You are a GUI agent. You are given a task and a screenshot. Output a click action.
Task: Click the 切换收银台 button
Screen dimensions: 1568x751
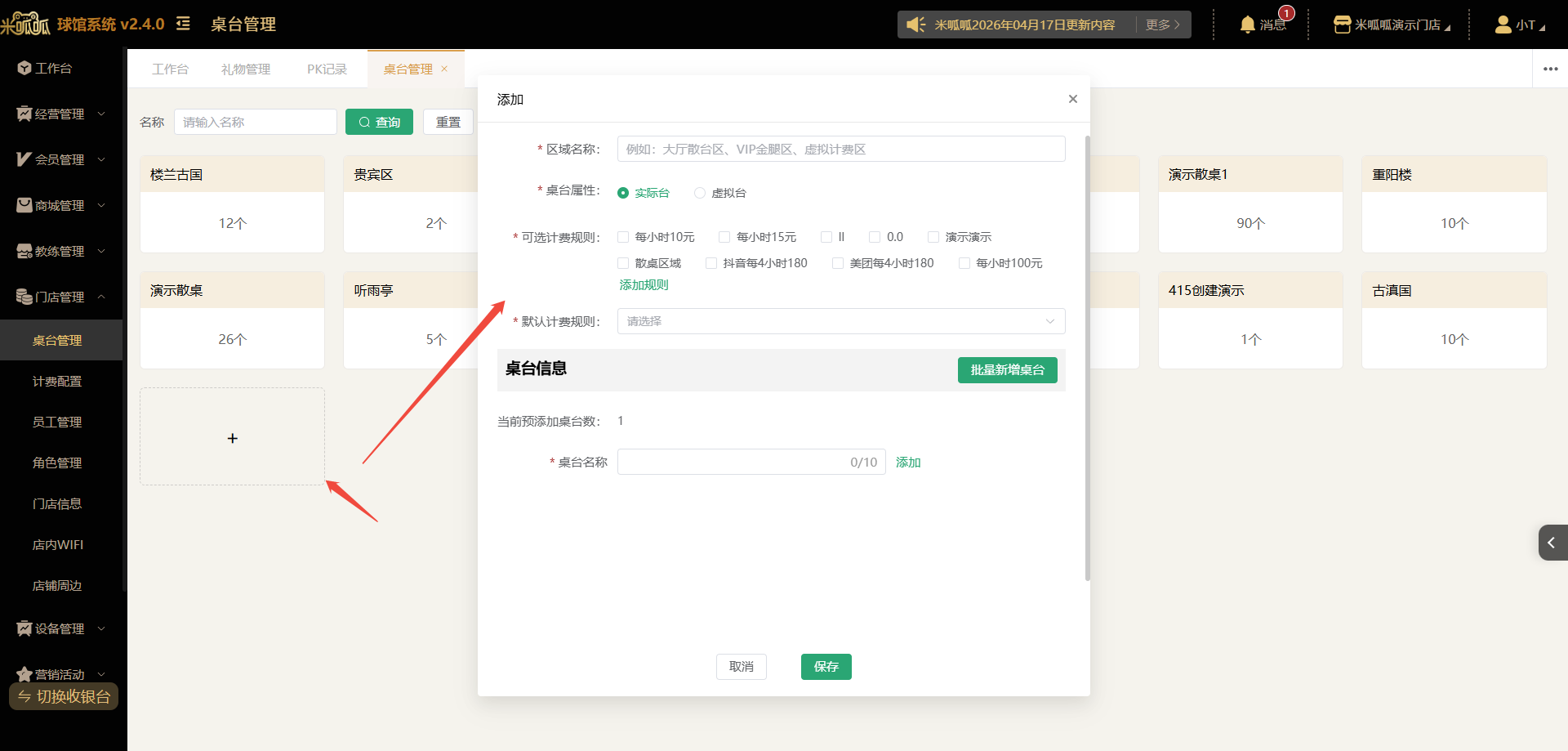click(x=64, y=696)
